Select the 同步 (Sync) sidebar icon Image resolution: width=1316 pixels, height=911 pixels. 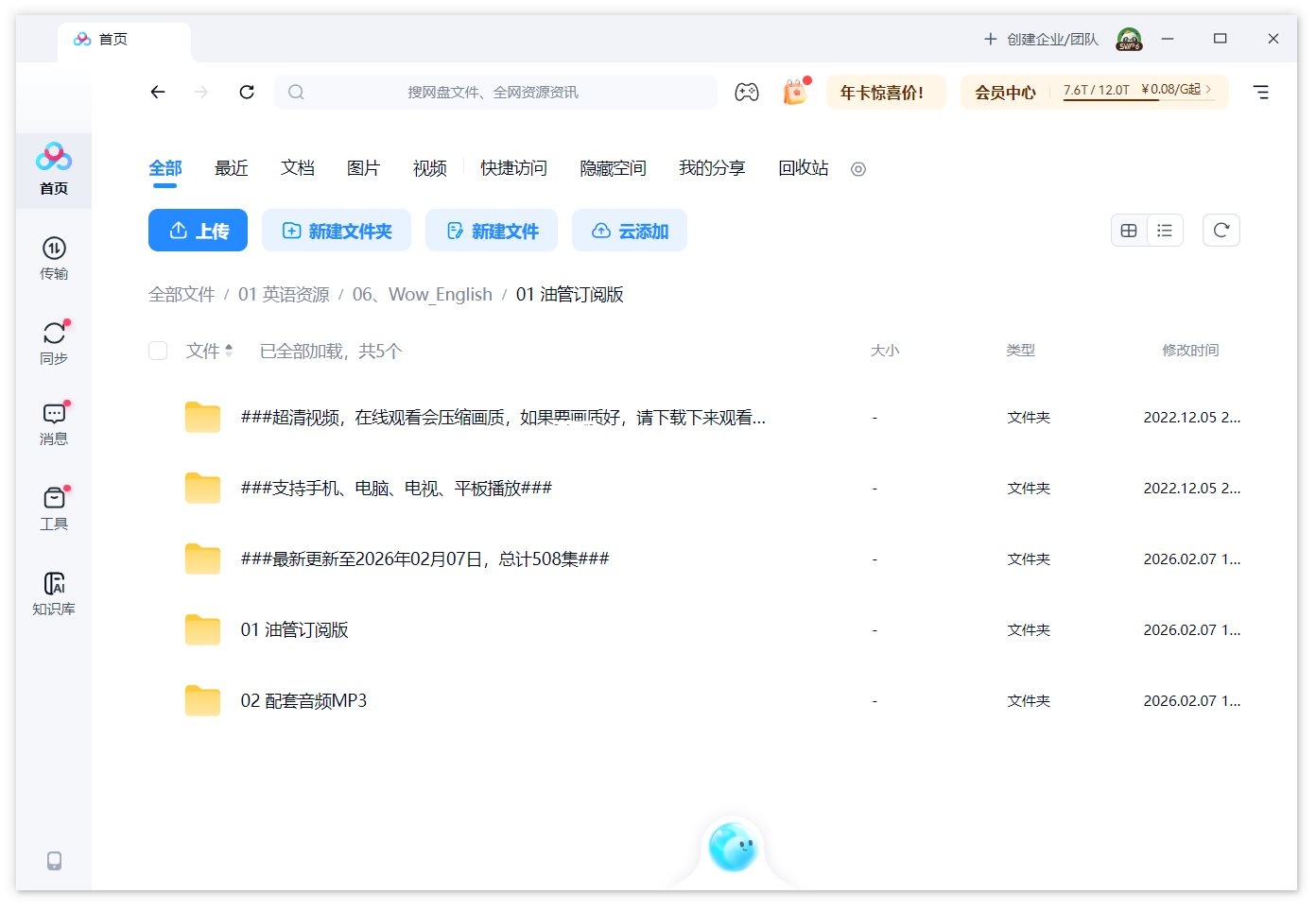coord(54,342)
